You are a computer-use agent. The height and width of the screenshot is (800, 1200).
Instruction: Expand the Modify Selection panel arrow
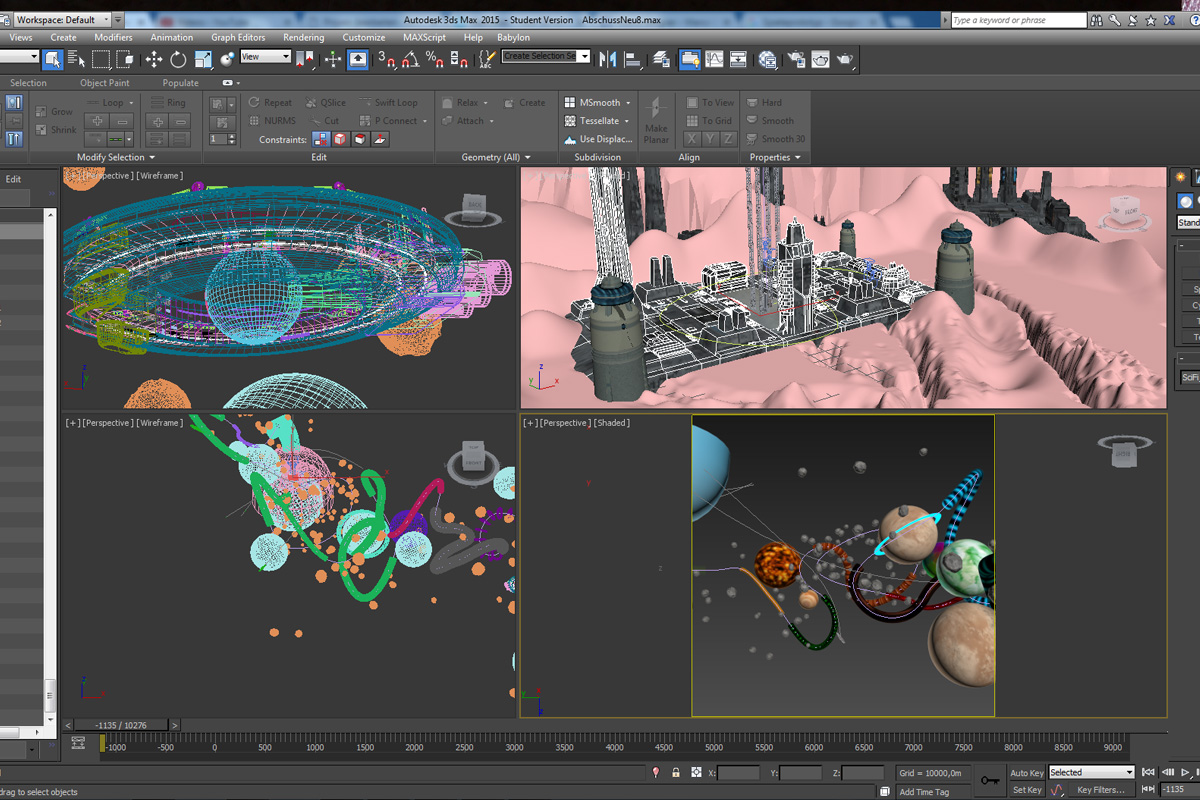[x=153, y=158]
